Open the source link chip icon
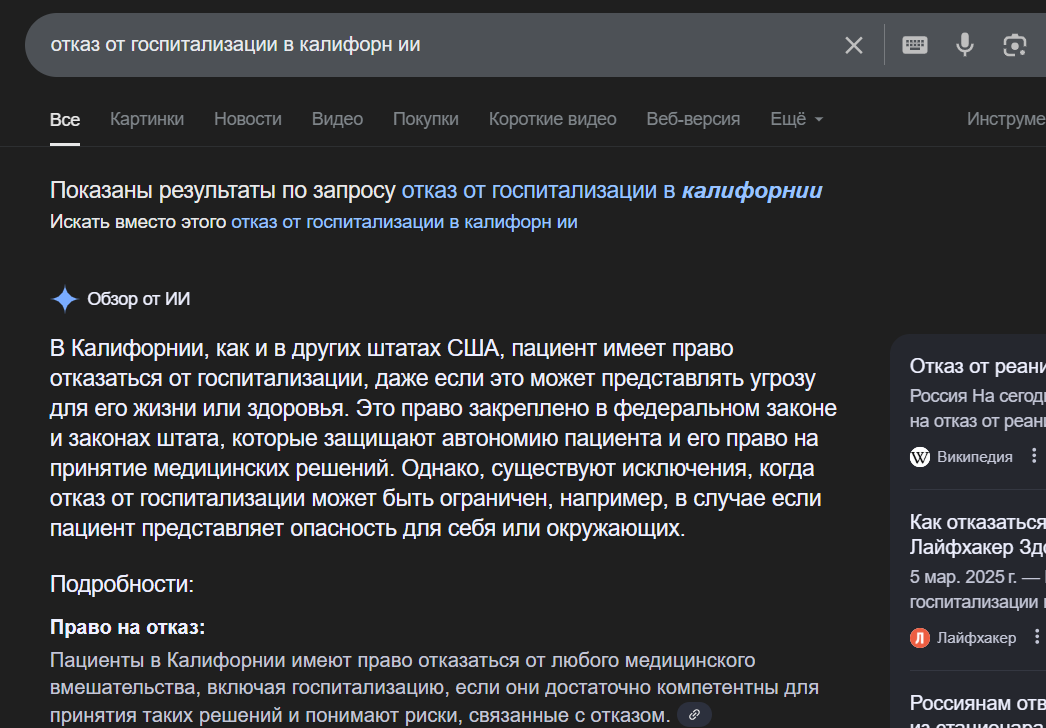This screenshot has width=1046, height=728. (x=694, y=715)
